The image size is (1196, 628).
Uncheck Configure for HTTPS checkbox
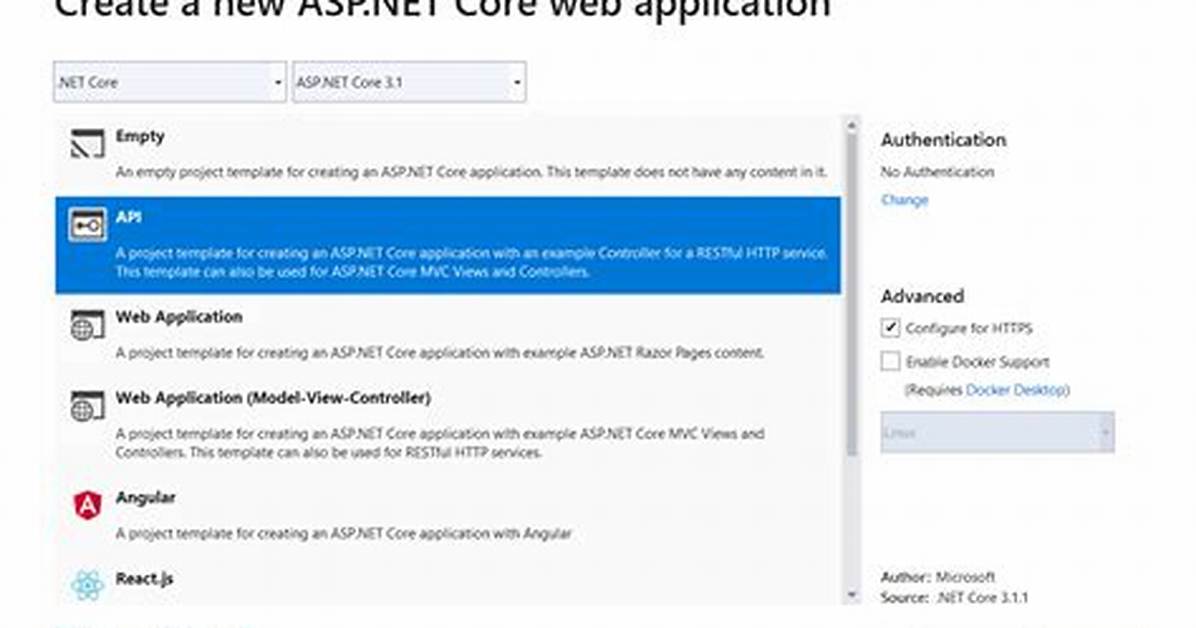[890, 328]
